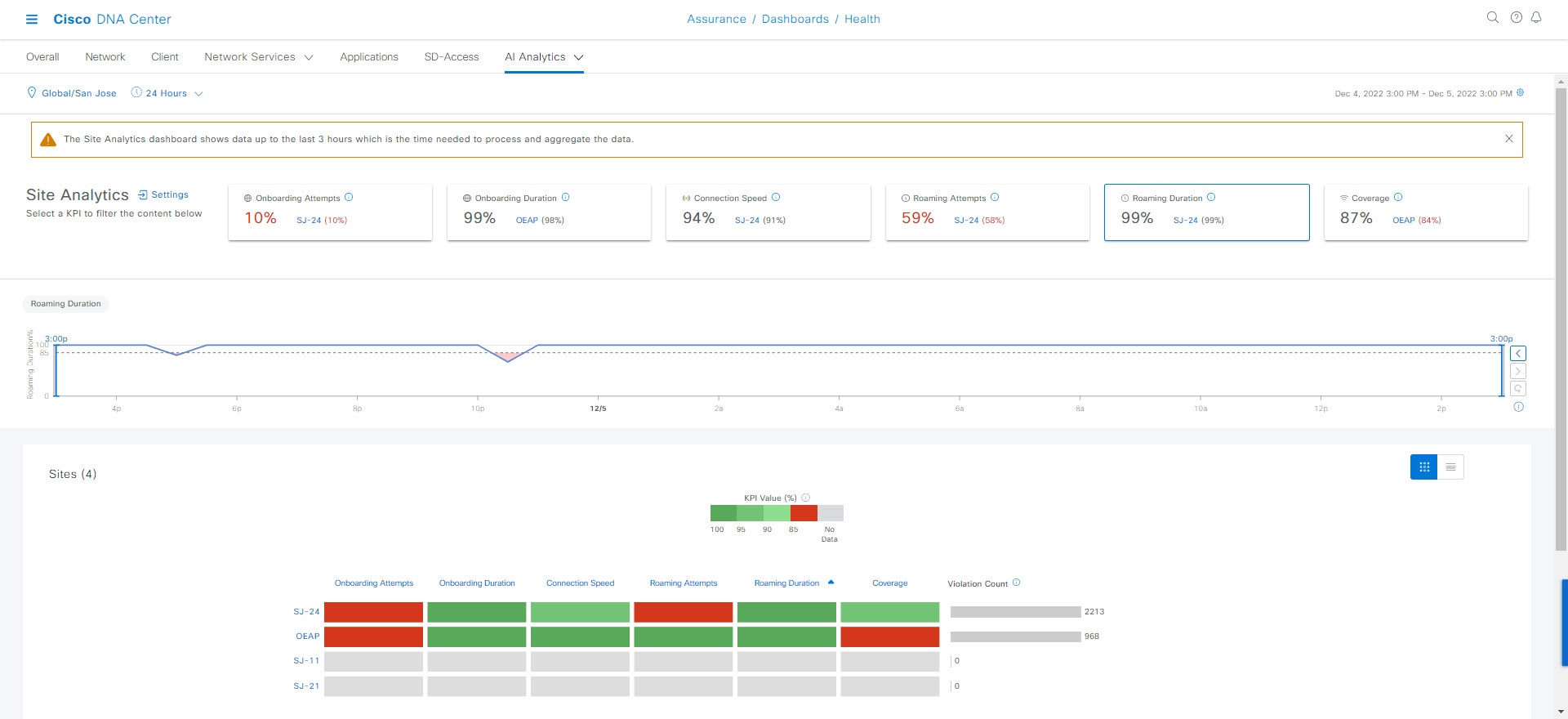This screenshot has width=1568, height=719.
Task: Click info icon beside Coverage card
Action: click(1398, 197)
